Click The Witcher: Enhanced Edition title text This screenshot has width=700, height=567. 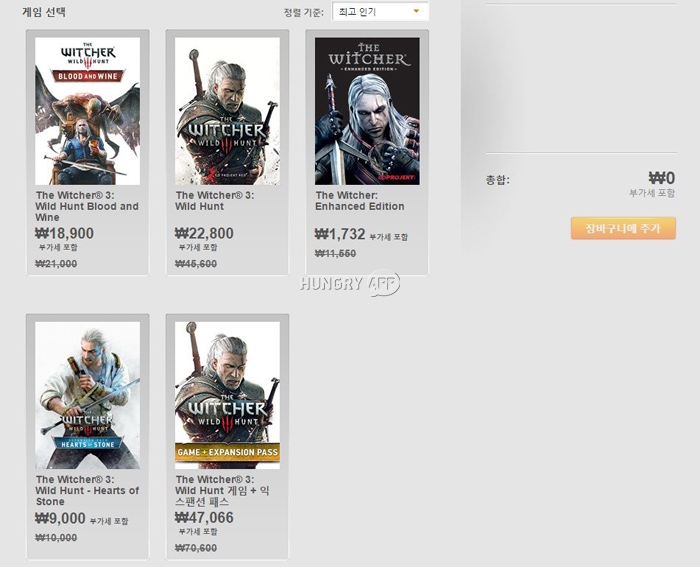(x=360, y=201)
